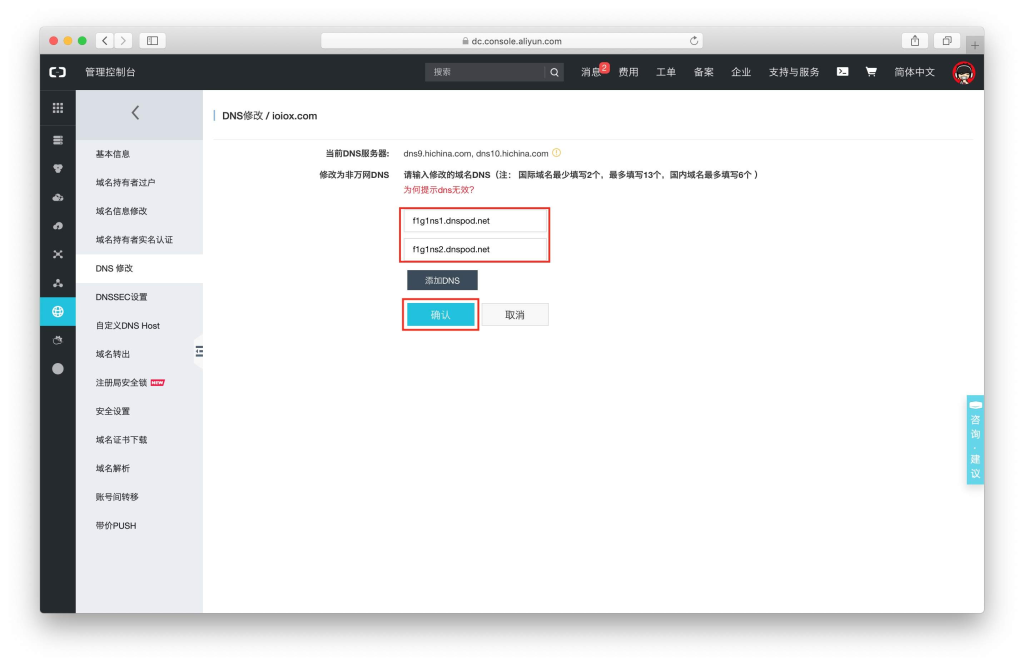1024x666 pixels.
Task: Open the 简体中文 language selector
Action: 914,72
